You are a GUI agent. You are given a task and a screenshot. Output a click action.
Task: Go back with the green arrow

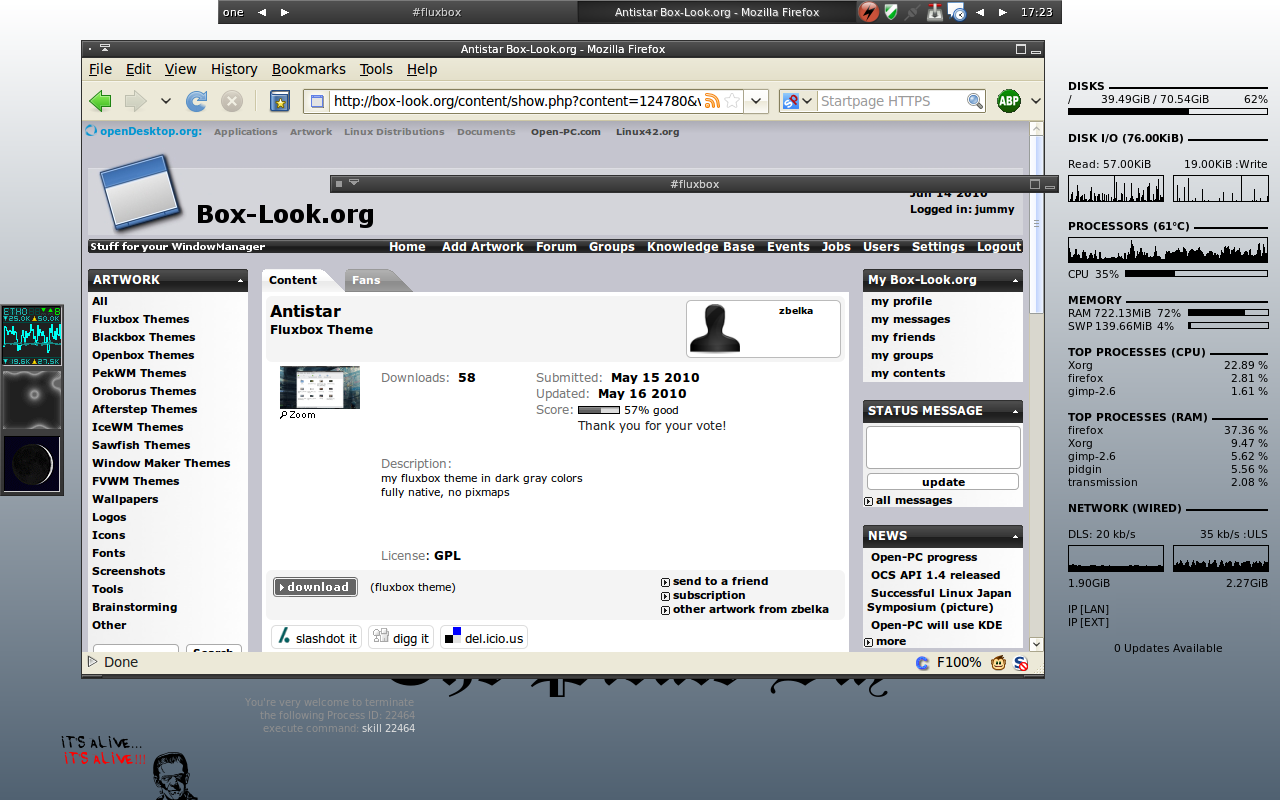100,101
